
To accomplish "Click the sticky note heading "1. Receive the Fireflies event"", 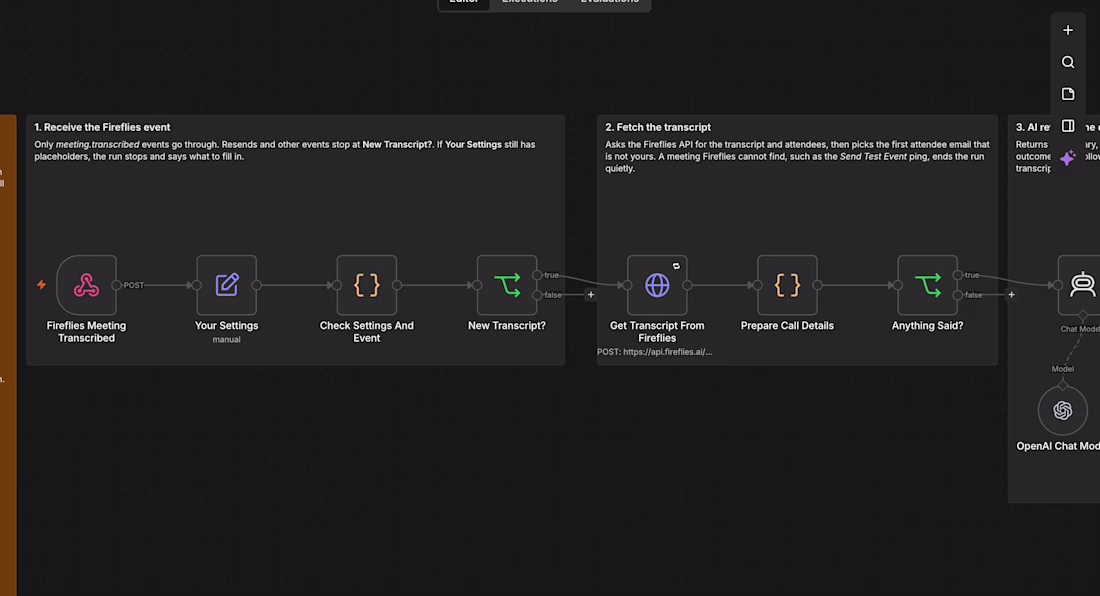I will (102, 127).
